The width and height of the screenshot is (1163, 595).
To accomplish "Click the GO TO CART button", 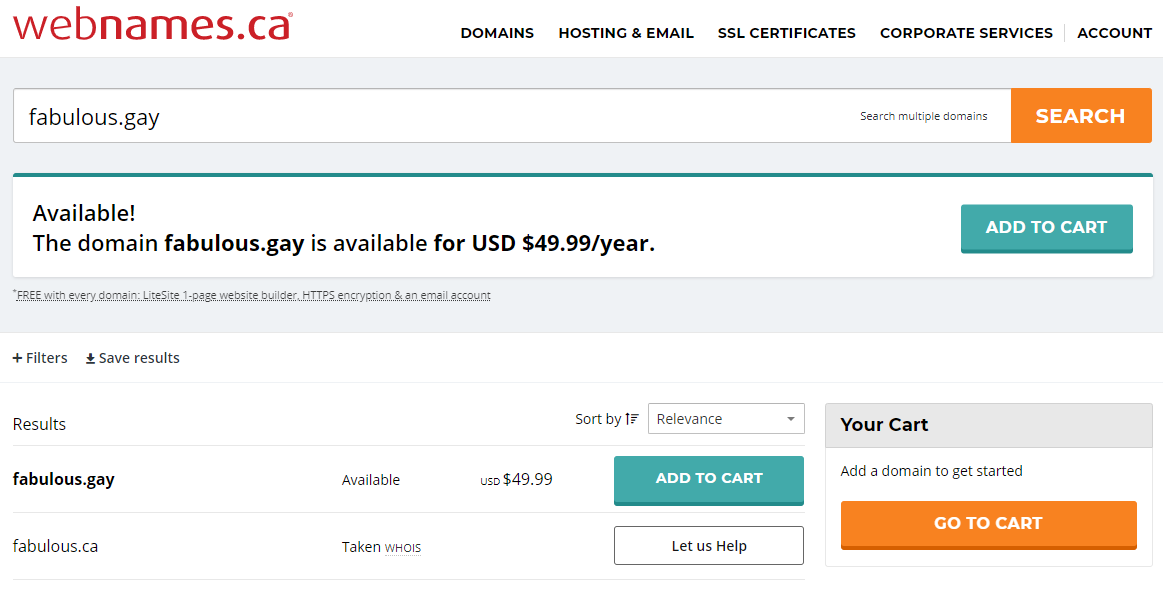I will click(988, 525).
